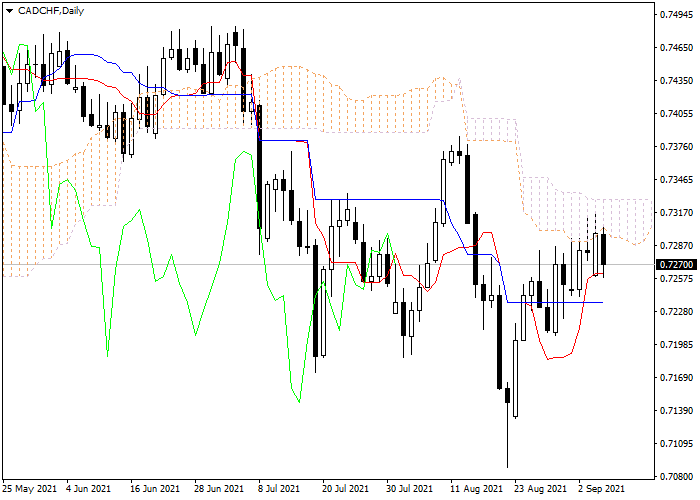Viewport: 700px width, 500px height.
Task: Select the 16 Jun 2021 date label
Action: coord(155,489)
